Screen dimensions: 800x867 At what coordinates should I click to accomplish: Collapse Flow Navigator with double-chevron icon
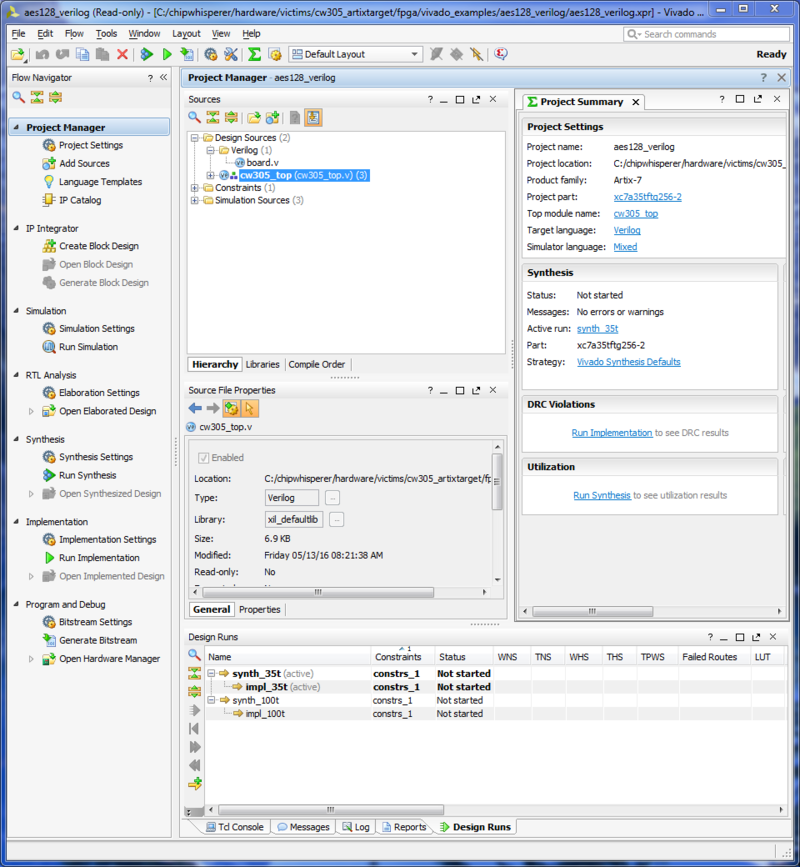pos(163,77)
